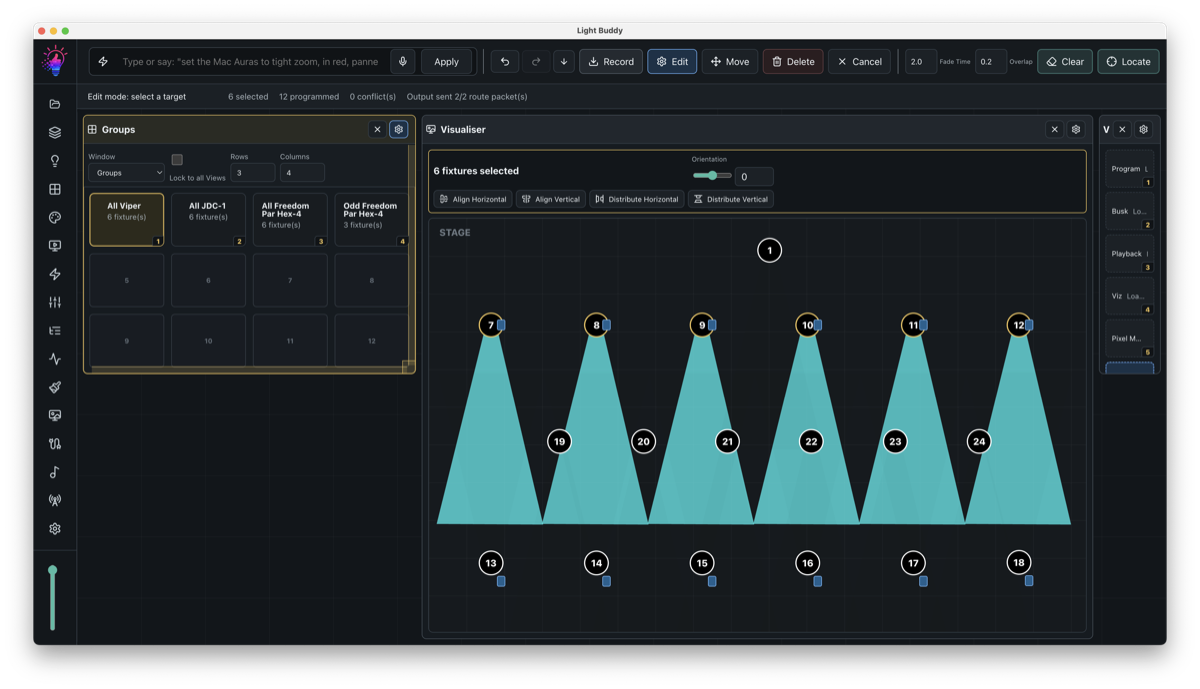Click the down arrow toolbar button
Screen dimensions: 1200x689
pyautogui.click(x=564, y=61)
